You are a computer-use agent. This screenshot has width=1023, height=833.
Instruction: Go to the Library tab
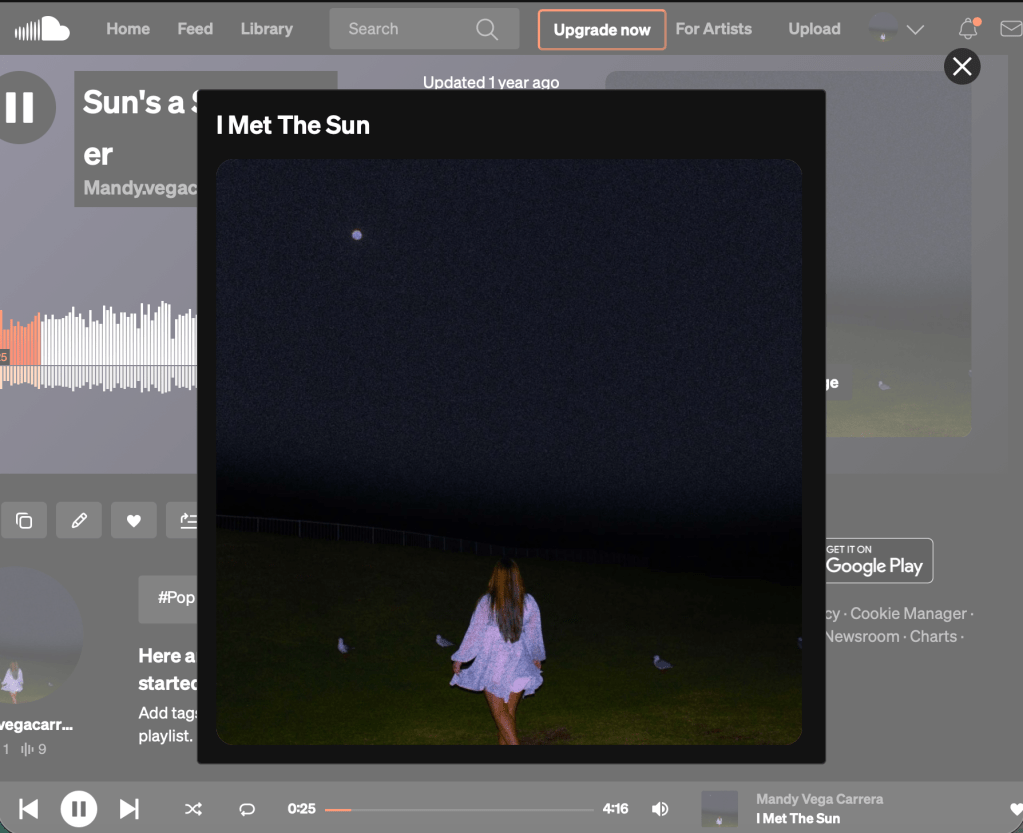click(266, 29)
